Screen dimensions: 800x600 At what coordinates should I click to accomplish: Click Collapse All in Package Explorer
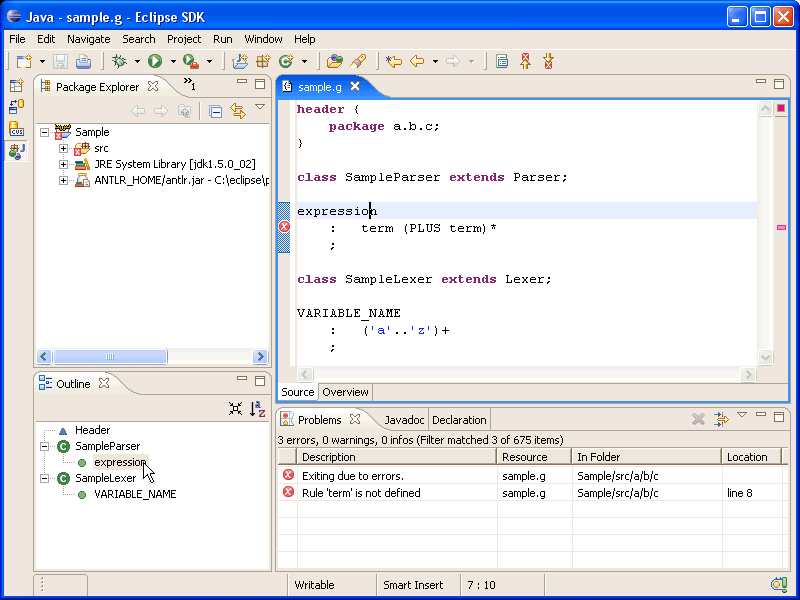[x=215, y=111]
